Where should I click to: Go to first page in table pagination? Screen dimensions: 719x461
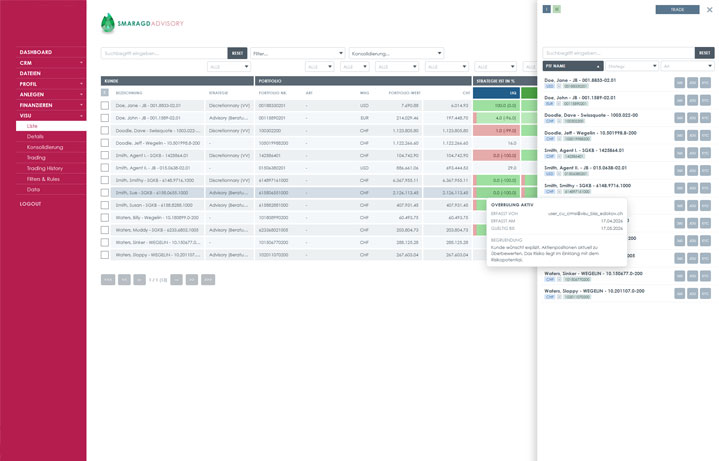107,280
